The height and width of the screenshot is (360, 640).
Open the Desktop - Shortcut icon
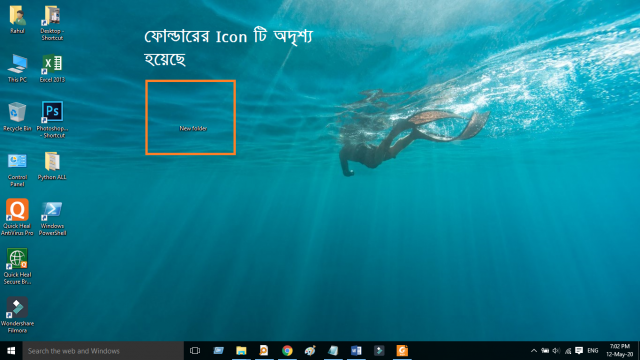pyautogui.click(x=52, y=16)
